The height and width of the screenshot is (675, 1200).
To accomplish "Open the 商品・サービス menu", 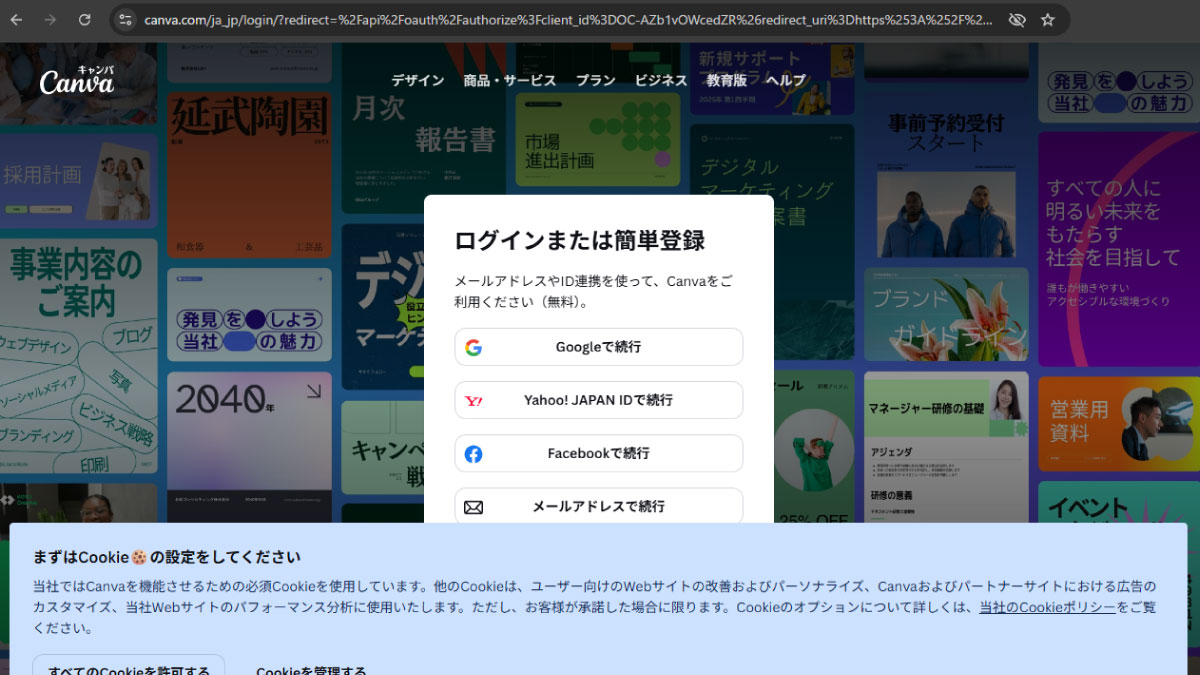I will coord(510,80).
